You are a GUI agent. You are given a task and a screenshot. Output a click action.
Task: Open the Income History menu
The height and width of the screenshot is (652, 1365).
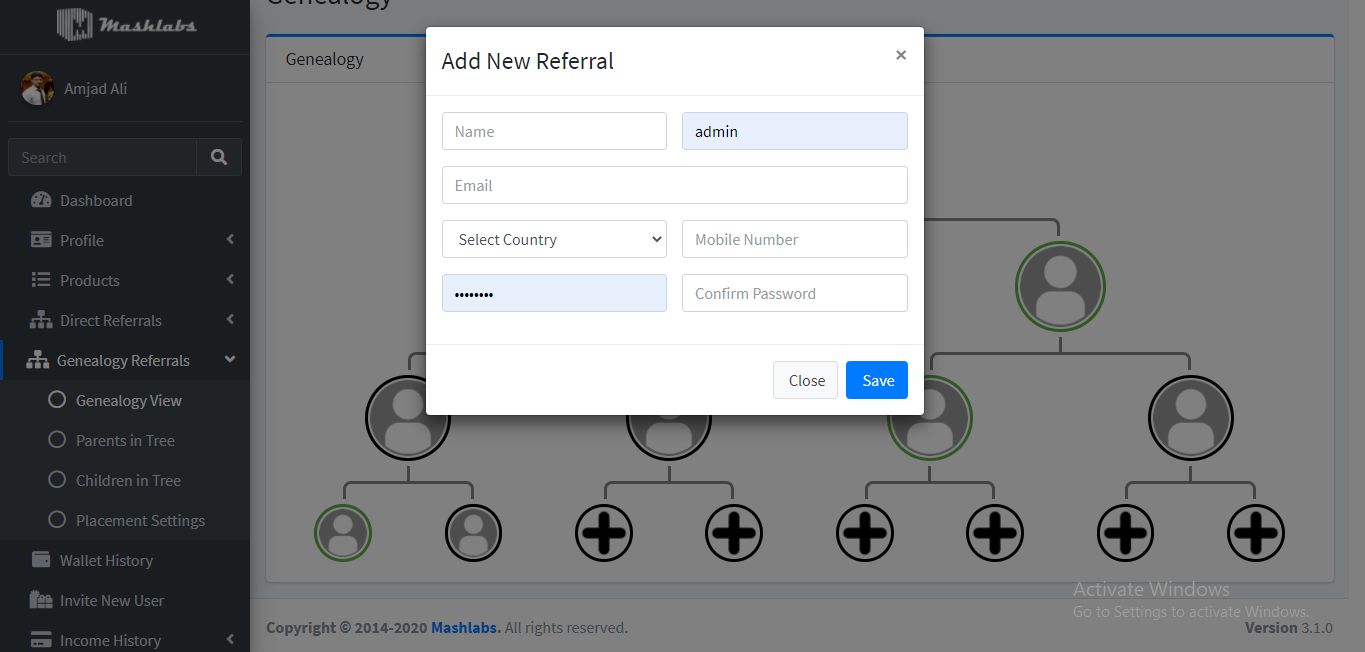click(x=110, y=640)
